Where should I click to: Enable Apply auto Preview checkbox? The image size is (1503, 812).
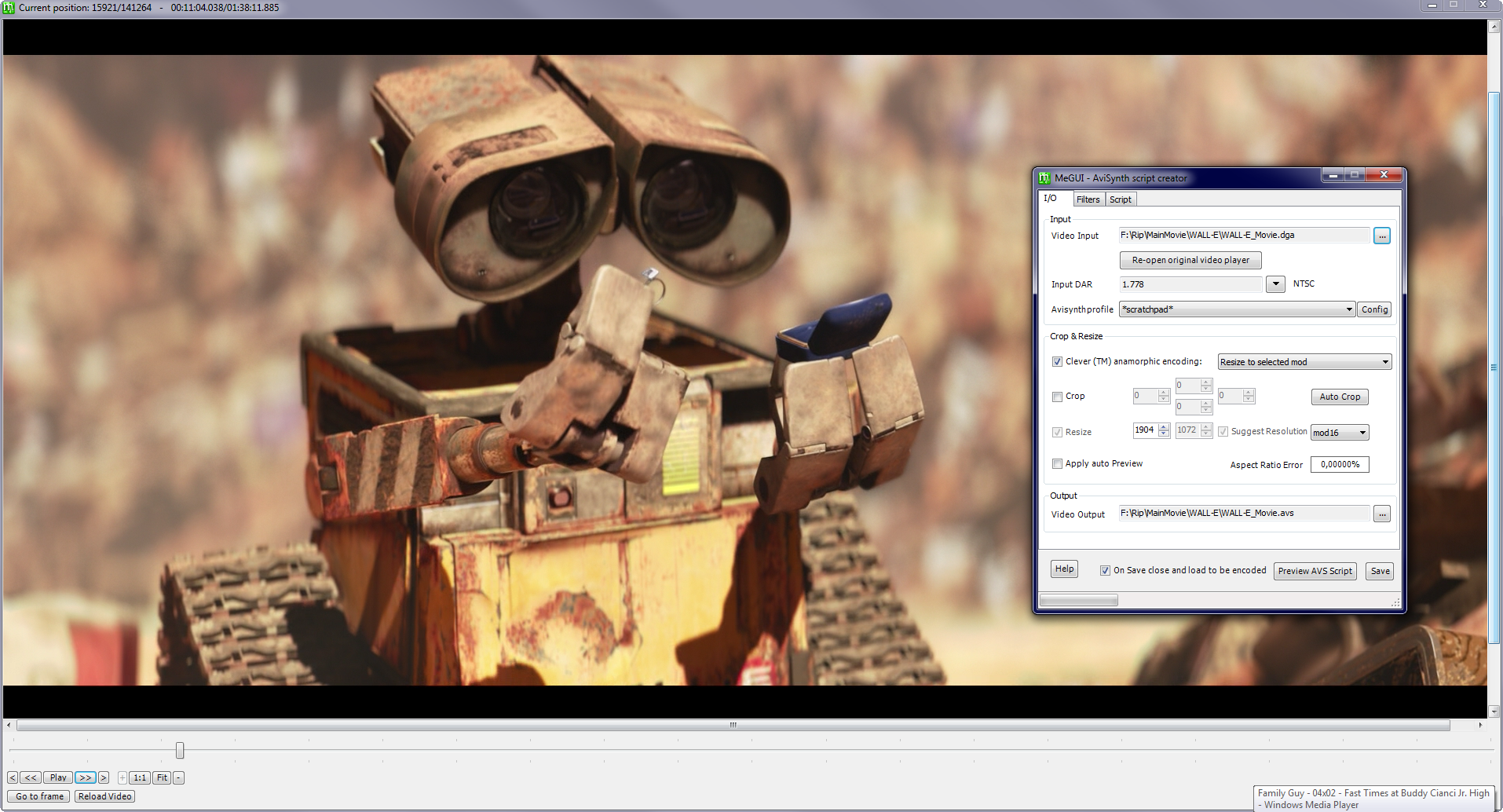click(x=1057, y=464)
